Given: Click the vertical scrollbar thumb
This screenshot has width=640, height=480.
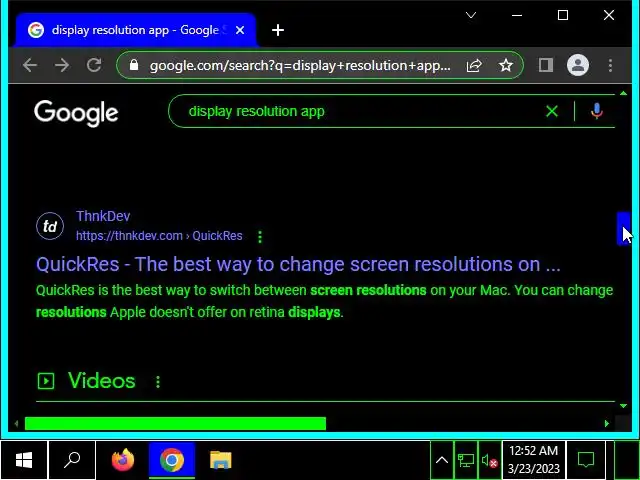Looking at the screenshot, I should pyautogui.click(x=623, y=229).
